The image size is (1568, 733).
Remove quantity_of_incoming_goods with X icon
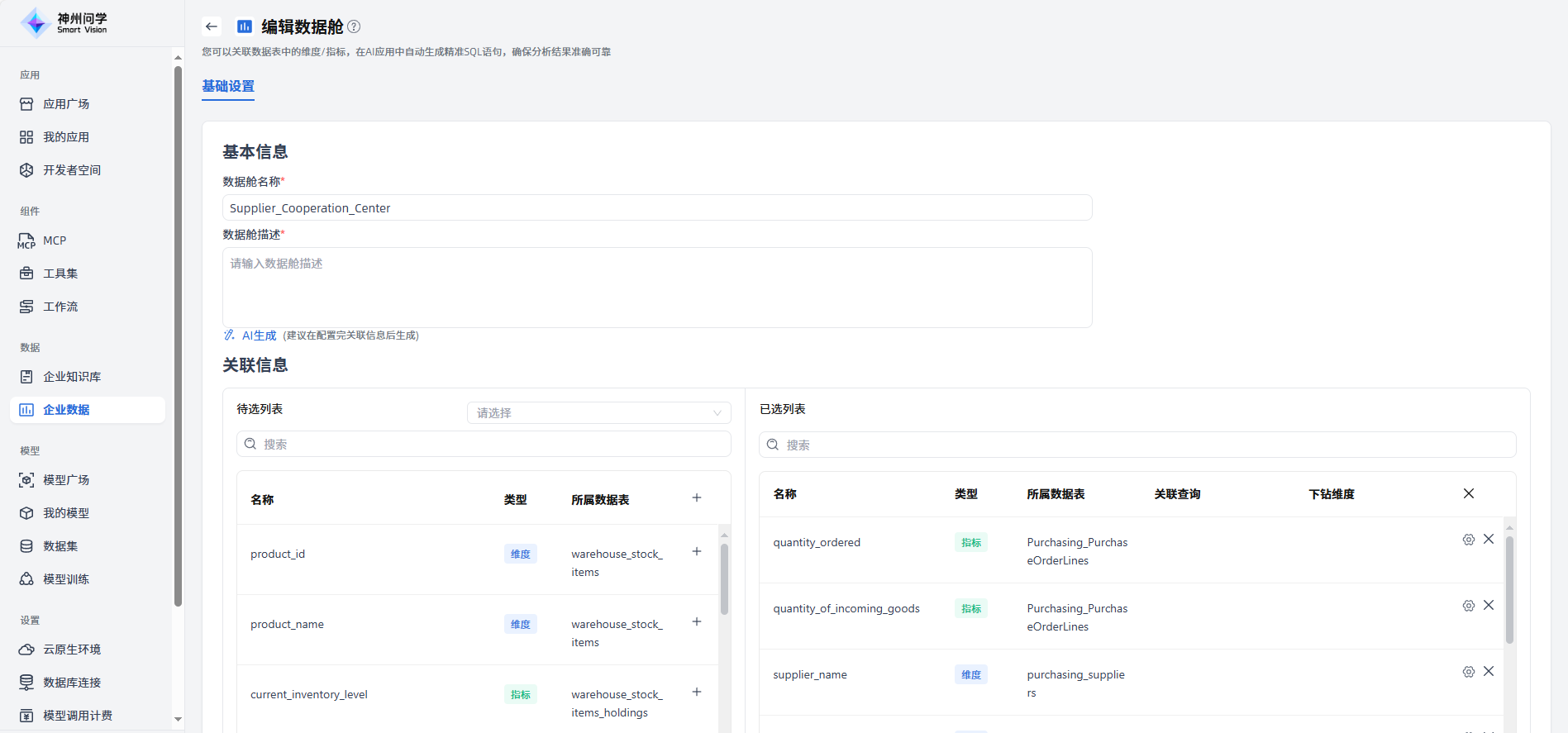point(1489,605)
